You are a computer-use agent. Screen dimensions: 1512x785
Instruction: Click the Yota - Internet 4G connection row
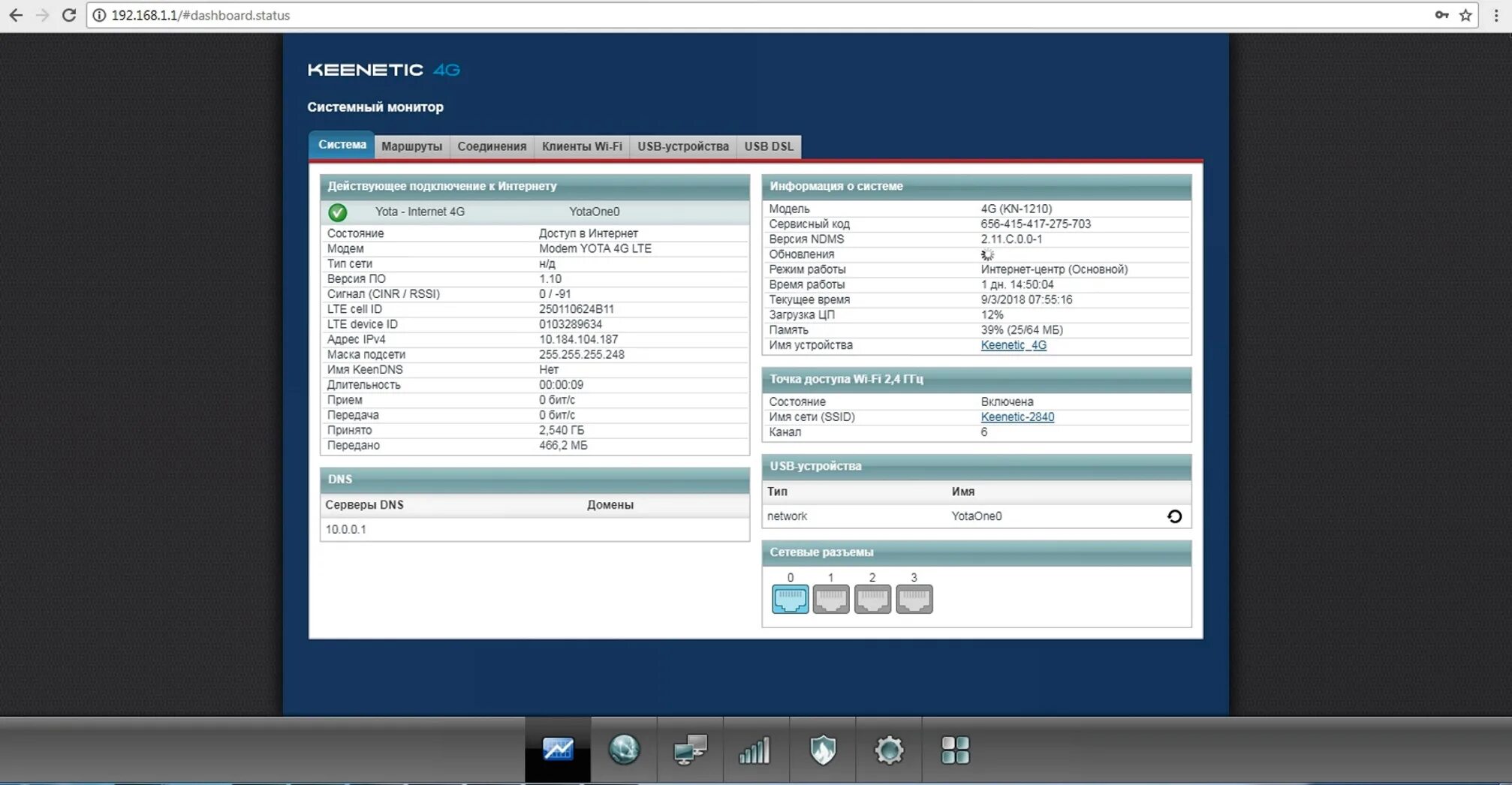tap(535, 212)
